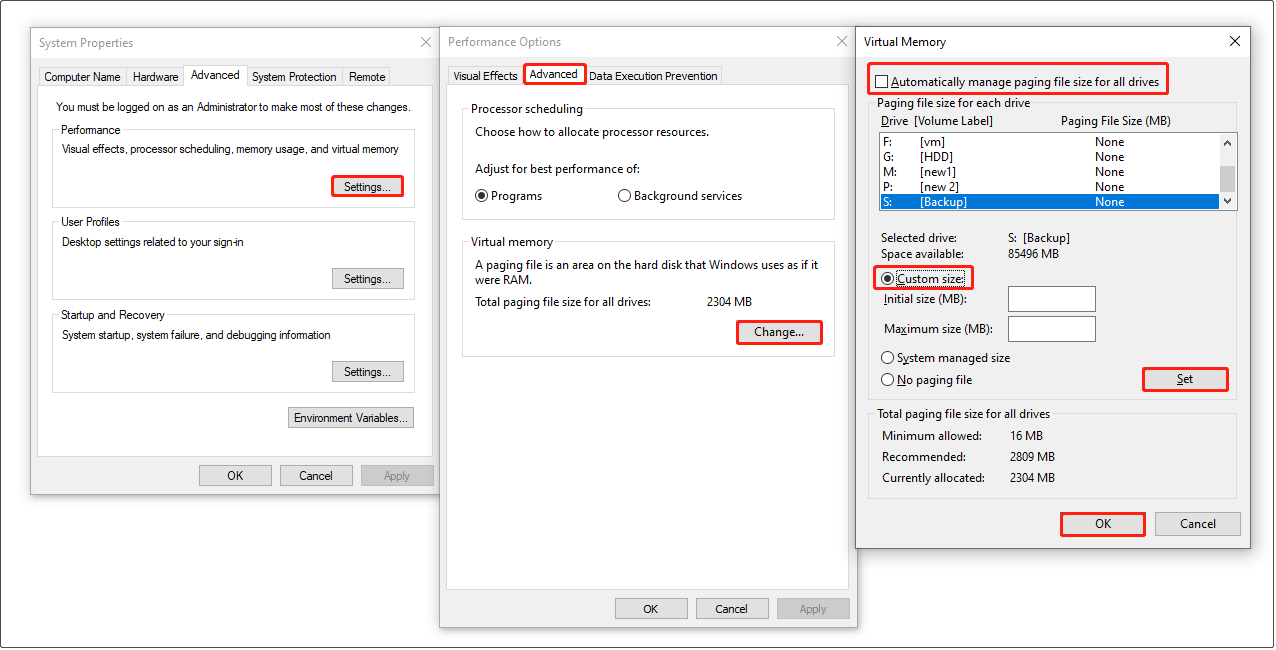Click Change virtual memory button

[779, 332]
